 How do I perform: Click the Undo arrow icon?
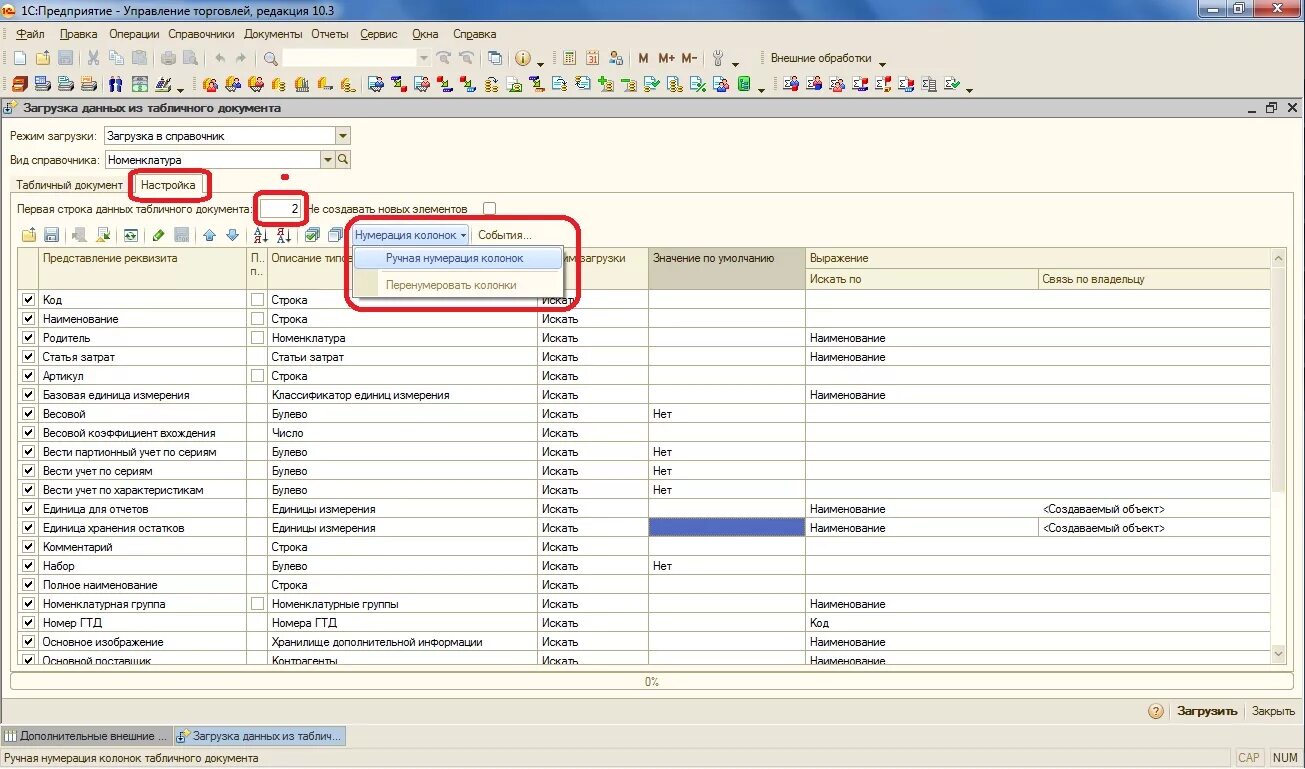point(220,59)
